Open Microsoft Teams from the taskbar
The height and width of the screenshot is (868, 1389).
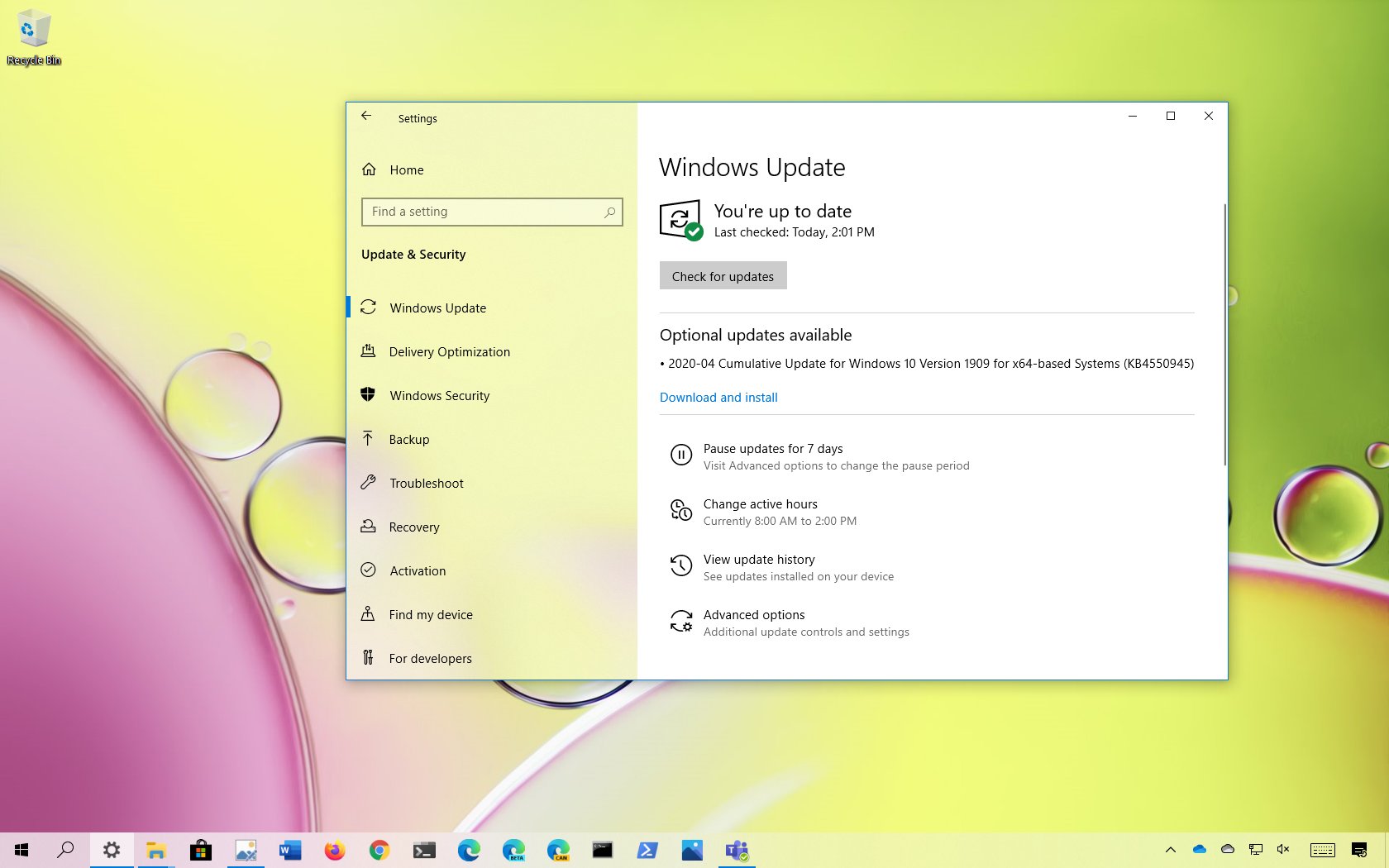(x=736, y=850)
